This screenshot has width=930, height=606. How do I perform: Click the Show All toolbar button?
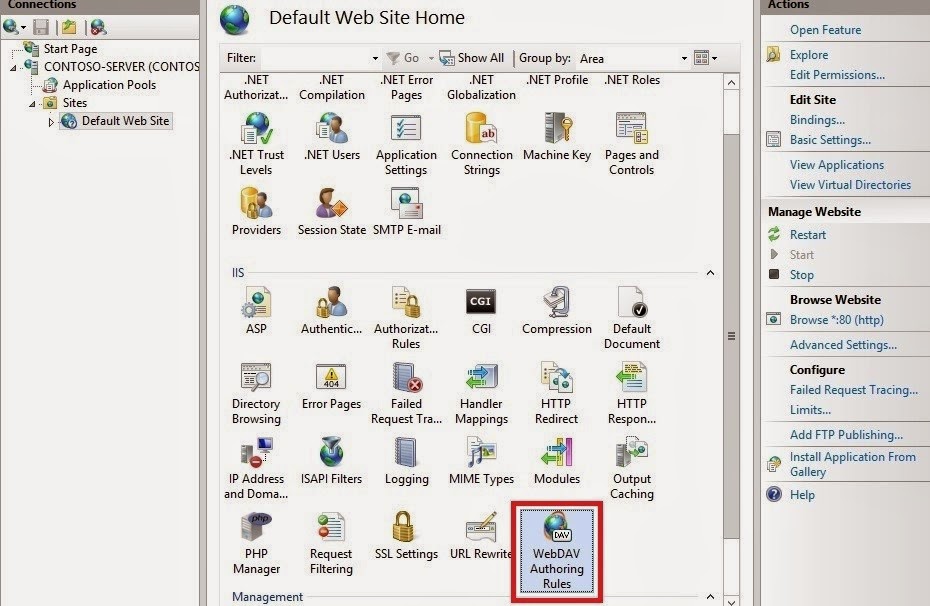click(x=471, y=58)
